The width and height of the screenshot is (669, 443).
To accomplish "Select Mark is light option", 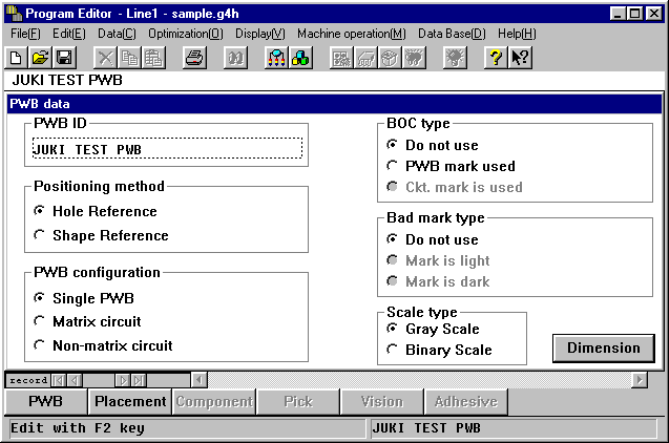I will click(438, 260).
